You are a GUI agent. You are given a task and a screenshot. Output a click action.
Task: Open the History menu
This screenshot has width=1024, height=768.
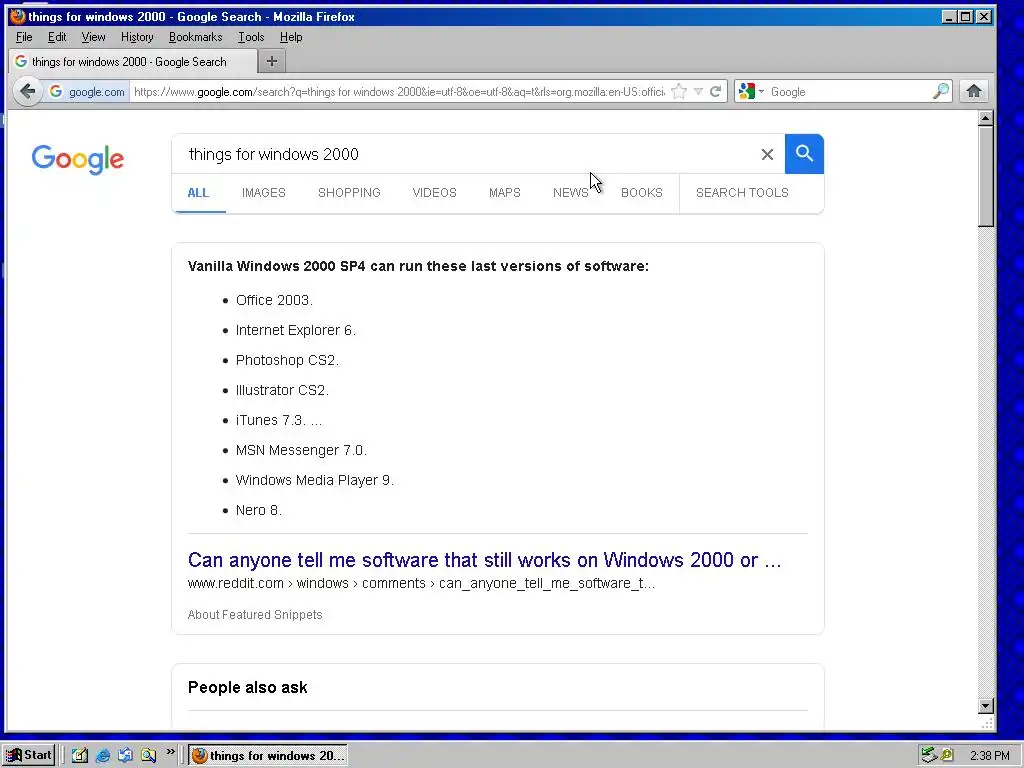tap(137, 37)
